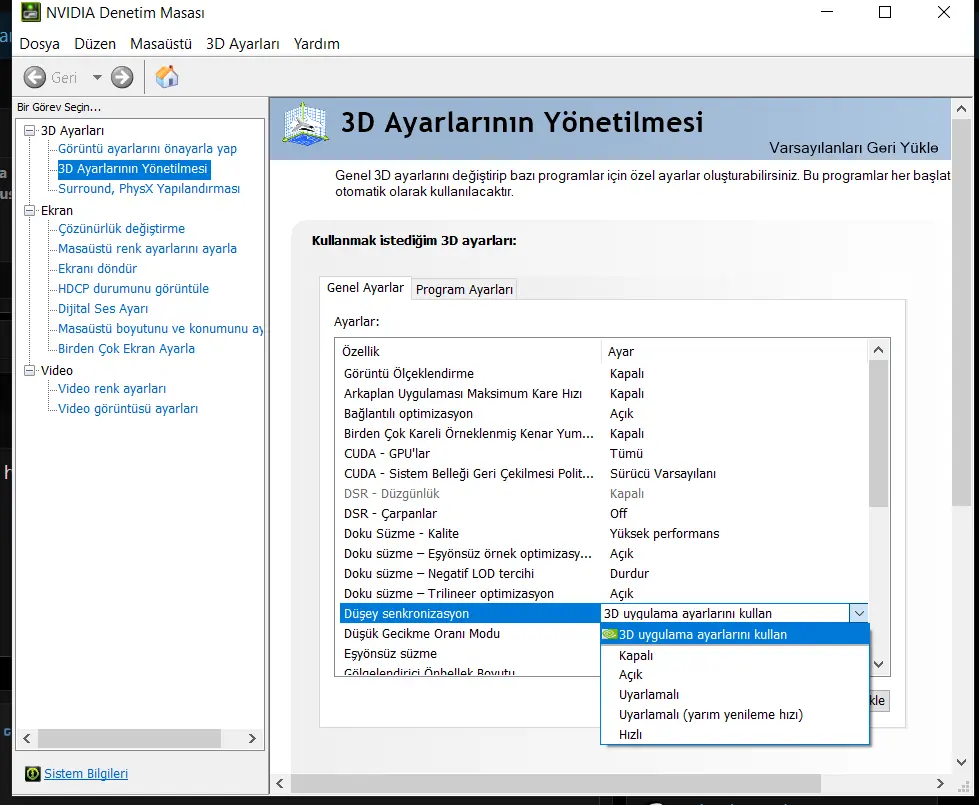The height and width of the screenshot is (805, 979).
Task: Click settings list scroll up arrow
Action: [878, 350]
